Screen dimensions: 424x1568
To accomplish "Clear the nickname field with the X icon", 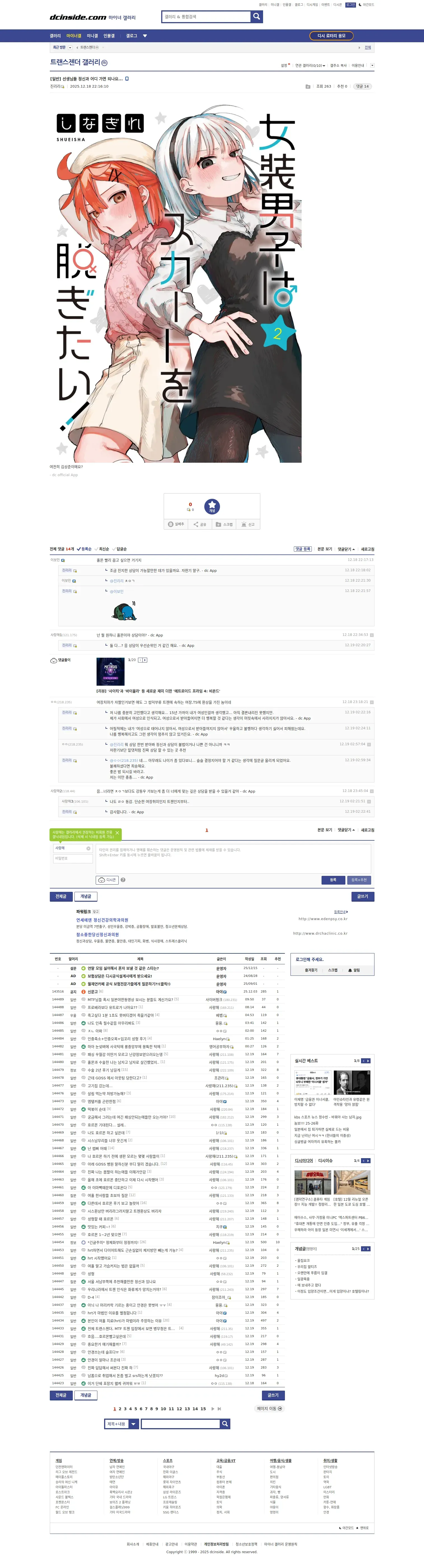I will tap(88, 848).
